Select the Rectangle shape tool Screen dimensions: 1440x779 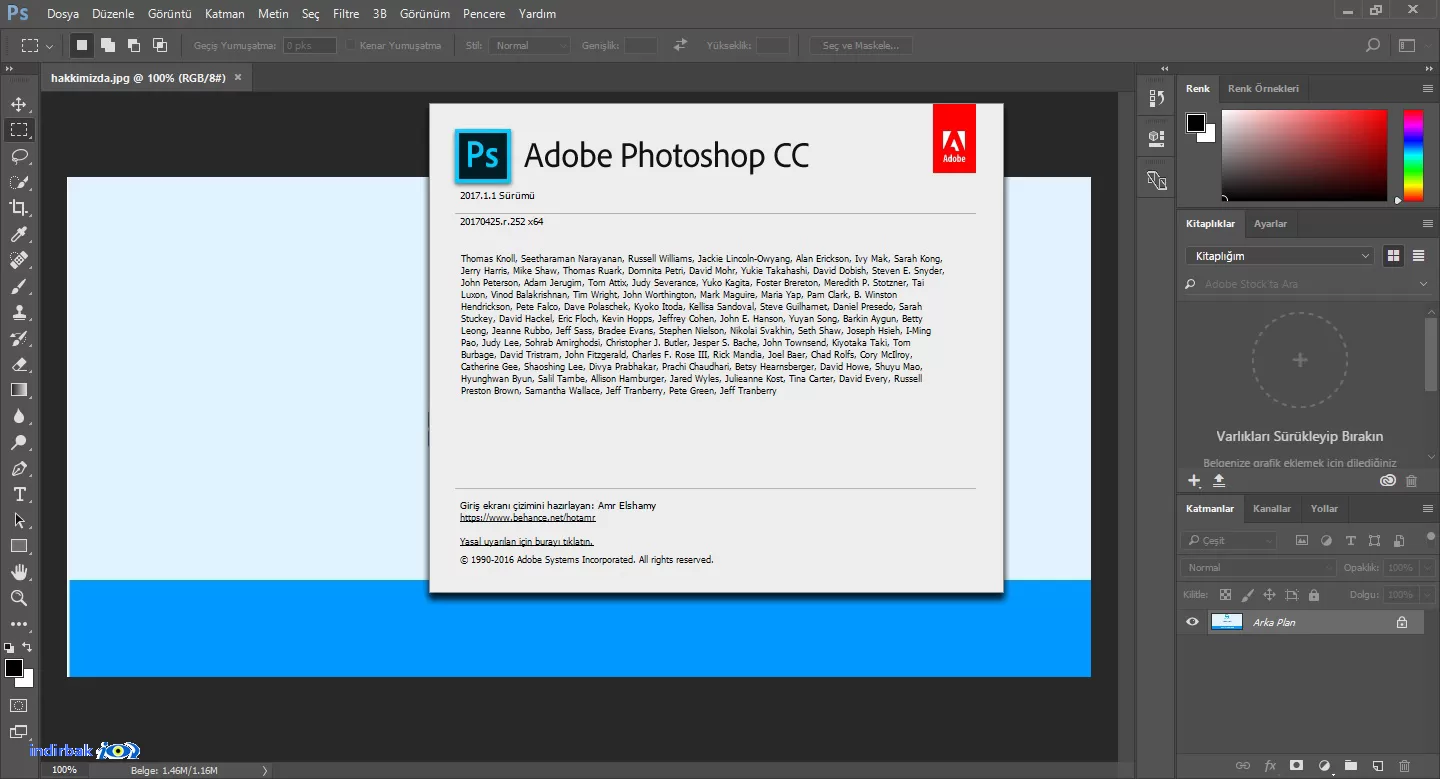(x=19, y=546)
